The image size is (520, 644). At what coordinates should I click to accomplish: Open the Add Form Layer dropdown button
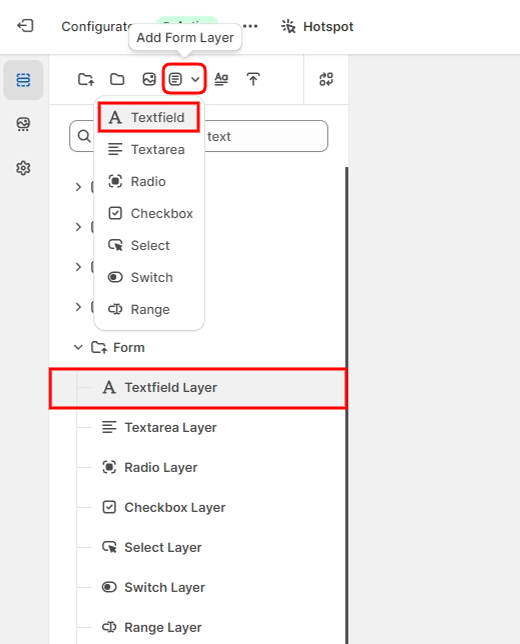(x=184, y=78)
